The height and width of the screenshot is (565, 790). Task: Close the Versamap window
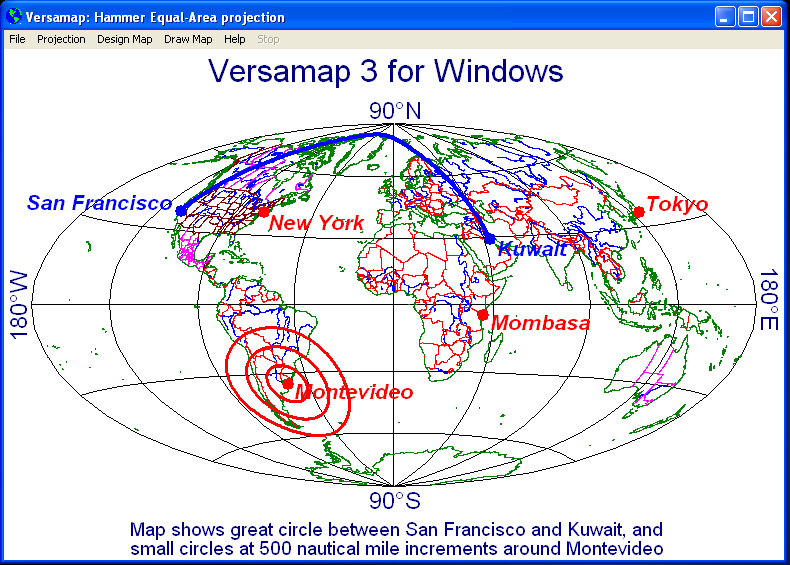[771, 17]
